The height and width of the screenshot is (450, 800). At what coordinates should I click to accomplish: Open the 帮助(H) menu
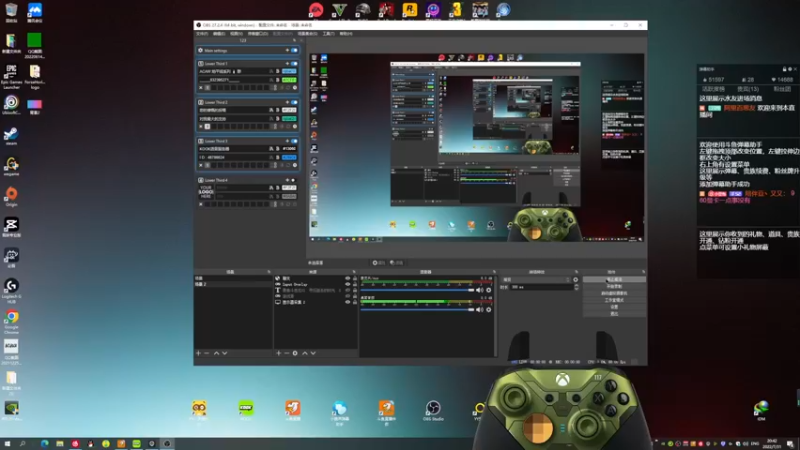tap(346, 34)
